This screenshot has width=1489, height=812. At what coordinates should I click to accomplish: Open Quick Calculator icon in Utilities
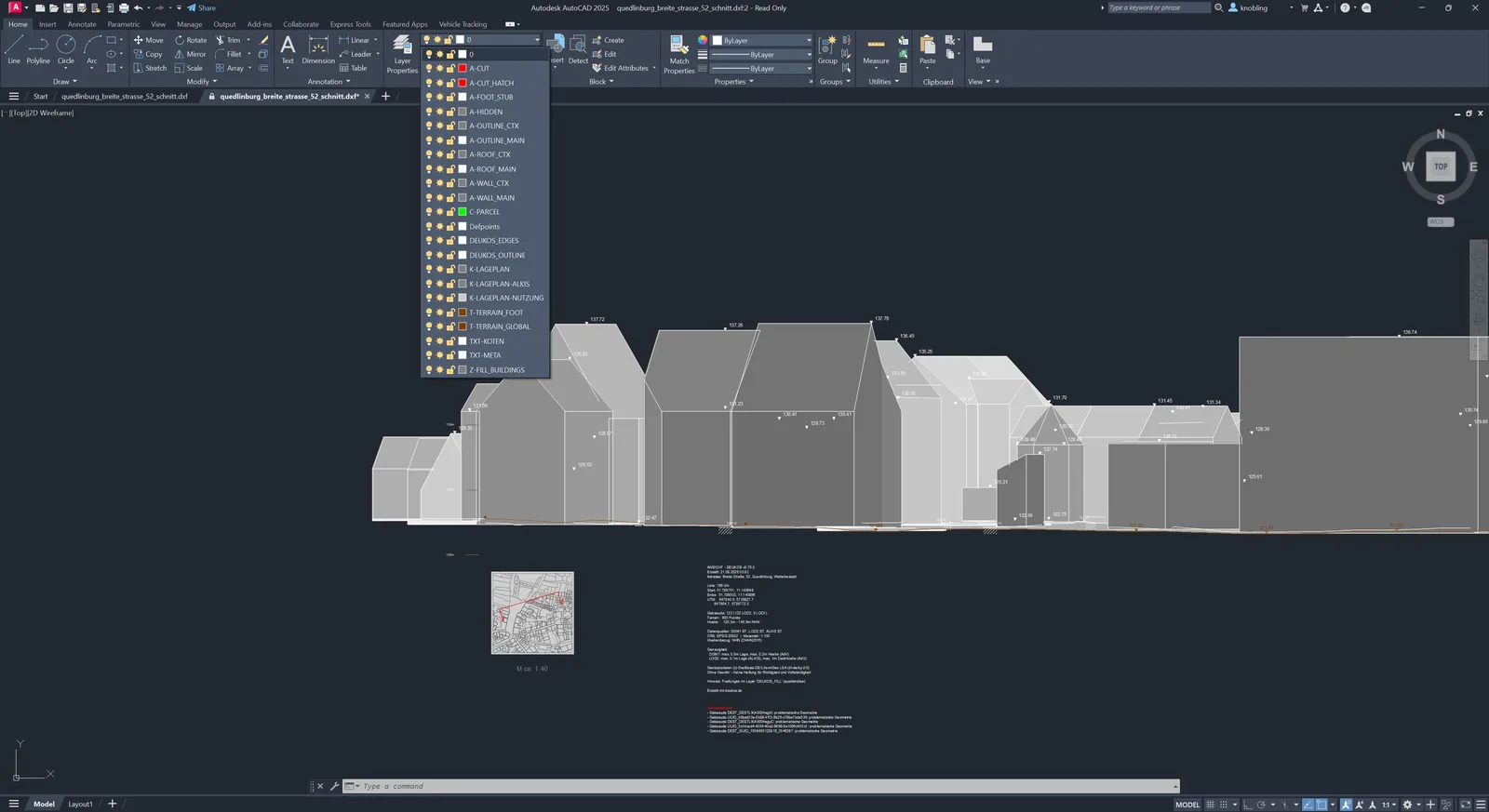[x=903, y=68]
